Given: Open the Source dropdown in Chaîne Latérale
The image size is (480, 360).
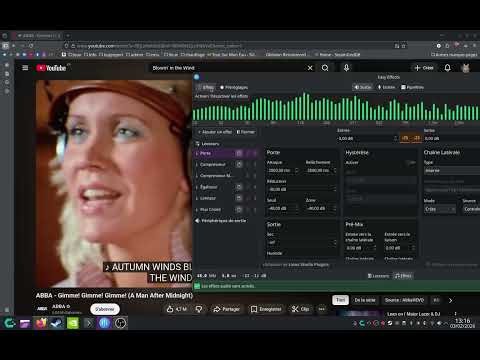Looking at the screenshot, I should (x=471, y=209).
